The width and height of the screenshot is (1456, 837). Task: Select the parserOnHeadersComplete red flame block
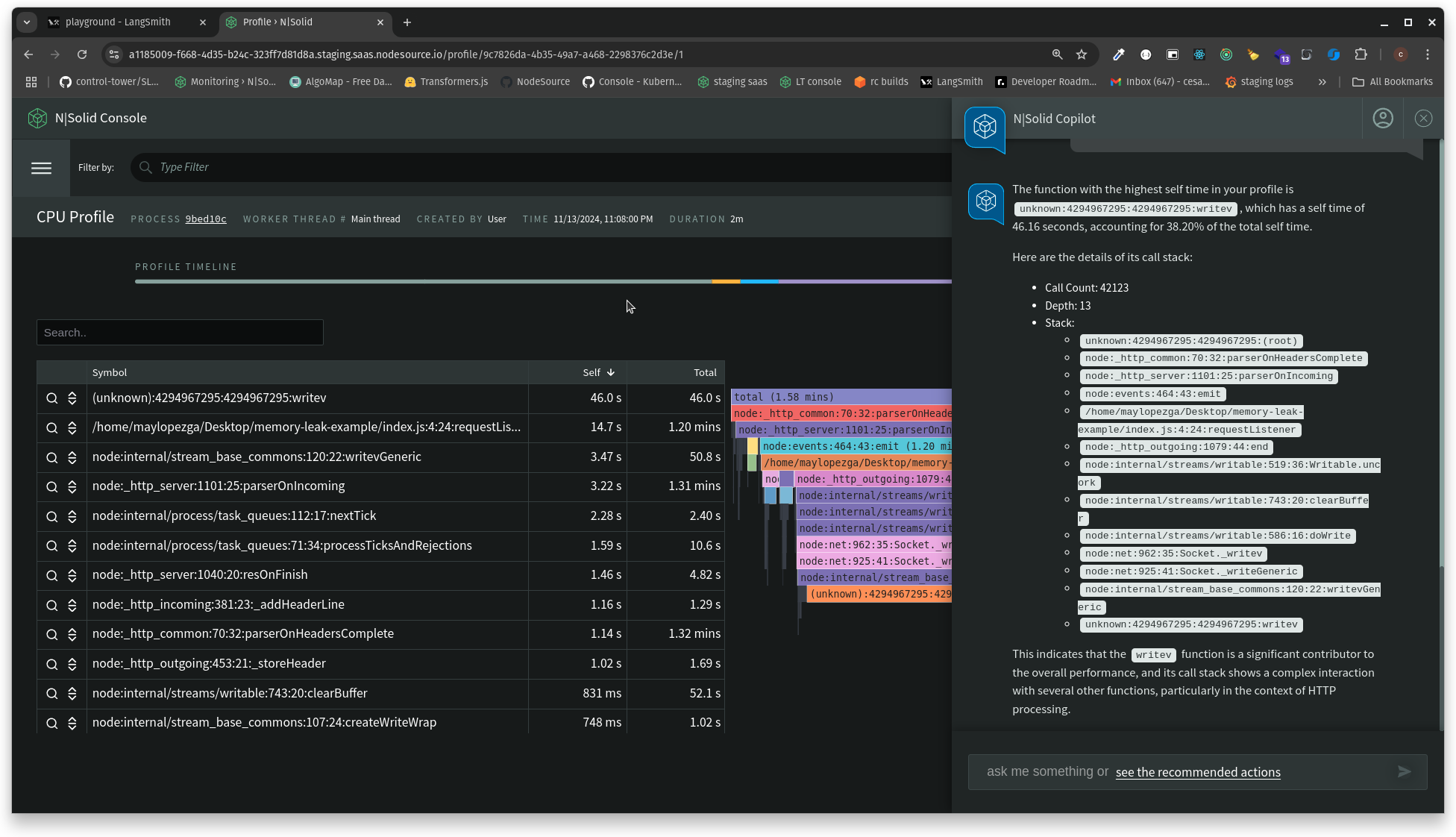(841, 413)
